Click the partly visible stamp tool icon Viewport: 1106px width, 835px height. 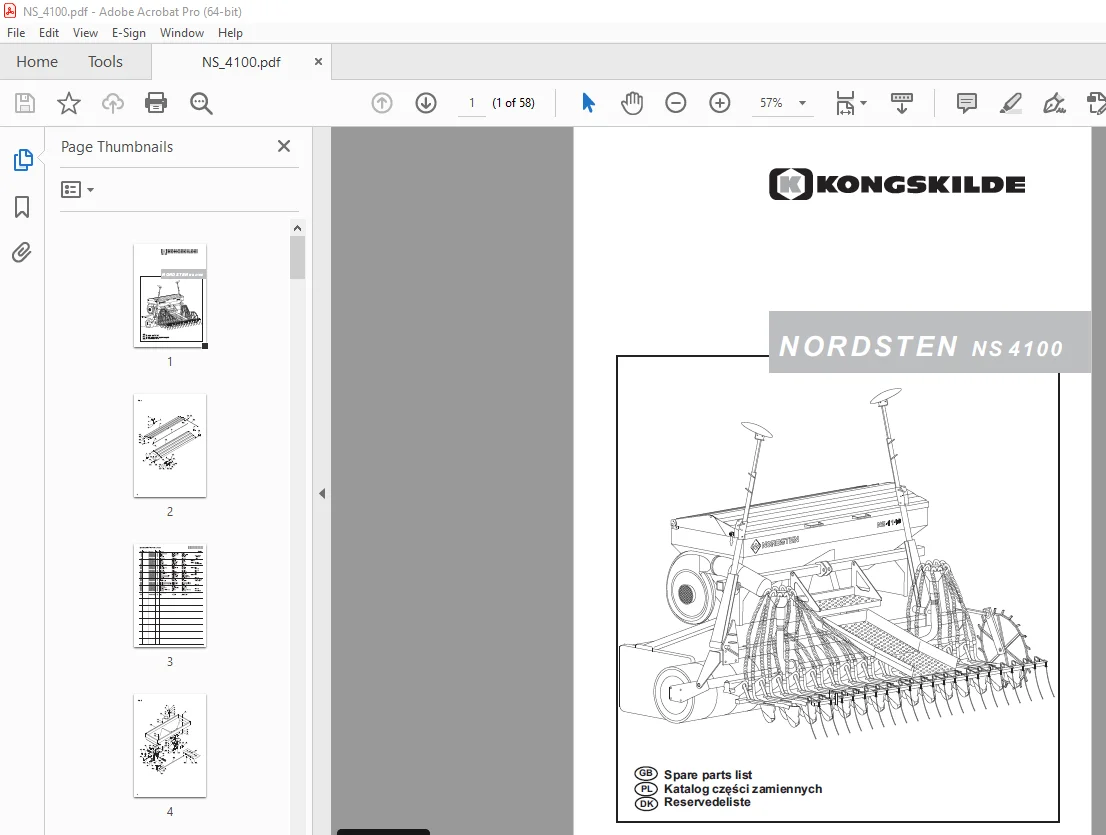tap(1096, 103)
